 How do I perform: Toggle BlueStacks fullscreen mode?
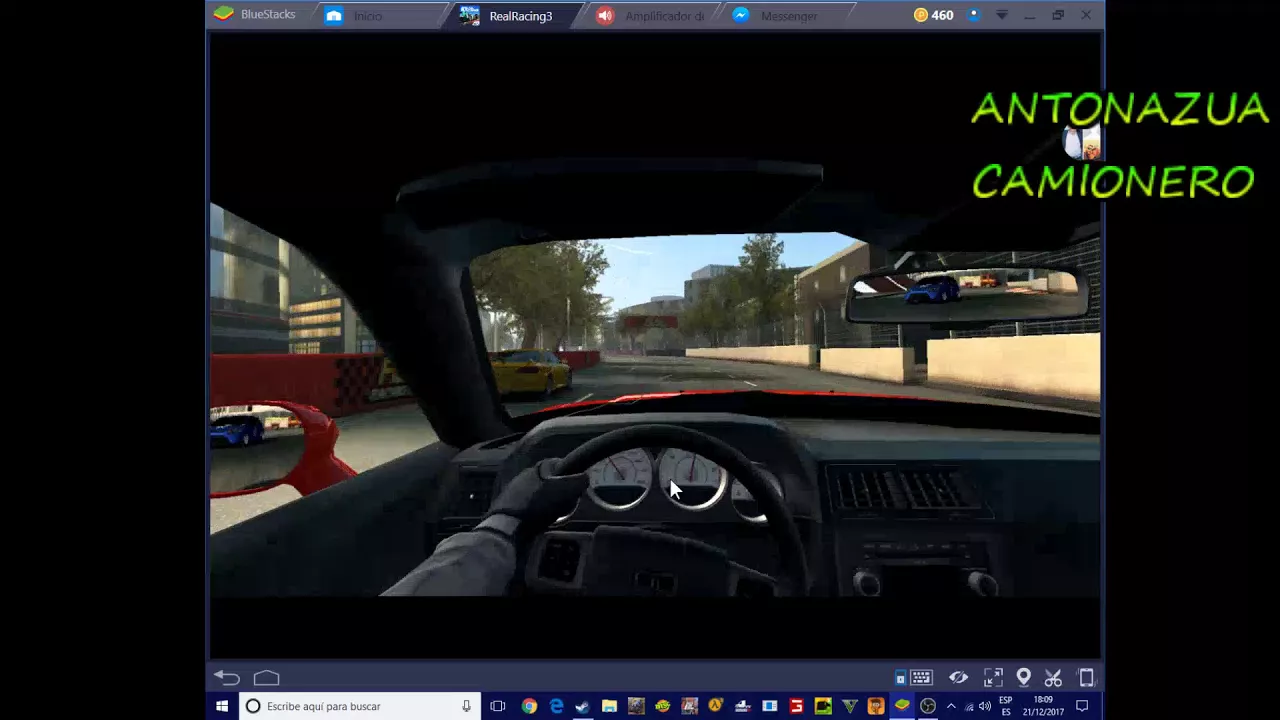click(x=992, y=677)
